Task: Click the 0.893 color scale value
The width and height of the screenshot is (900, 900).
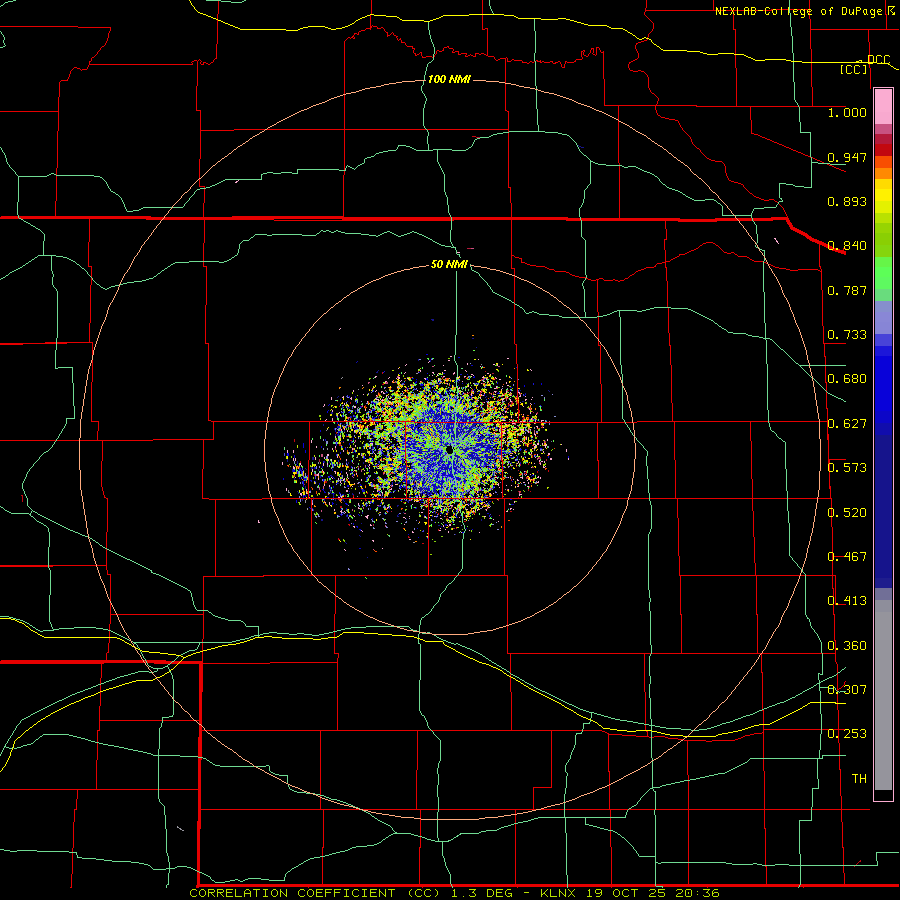Action: 847,201
